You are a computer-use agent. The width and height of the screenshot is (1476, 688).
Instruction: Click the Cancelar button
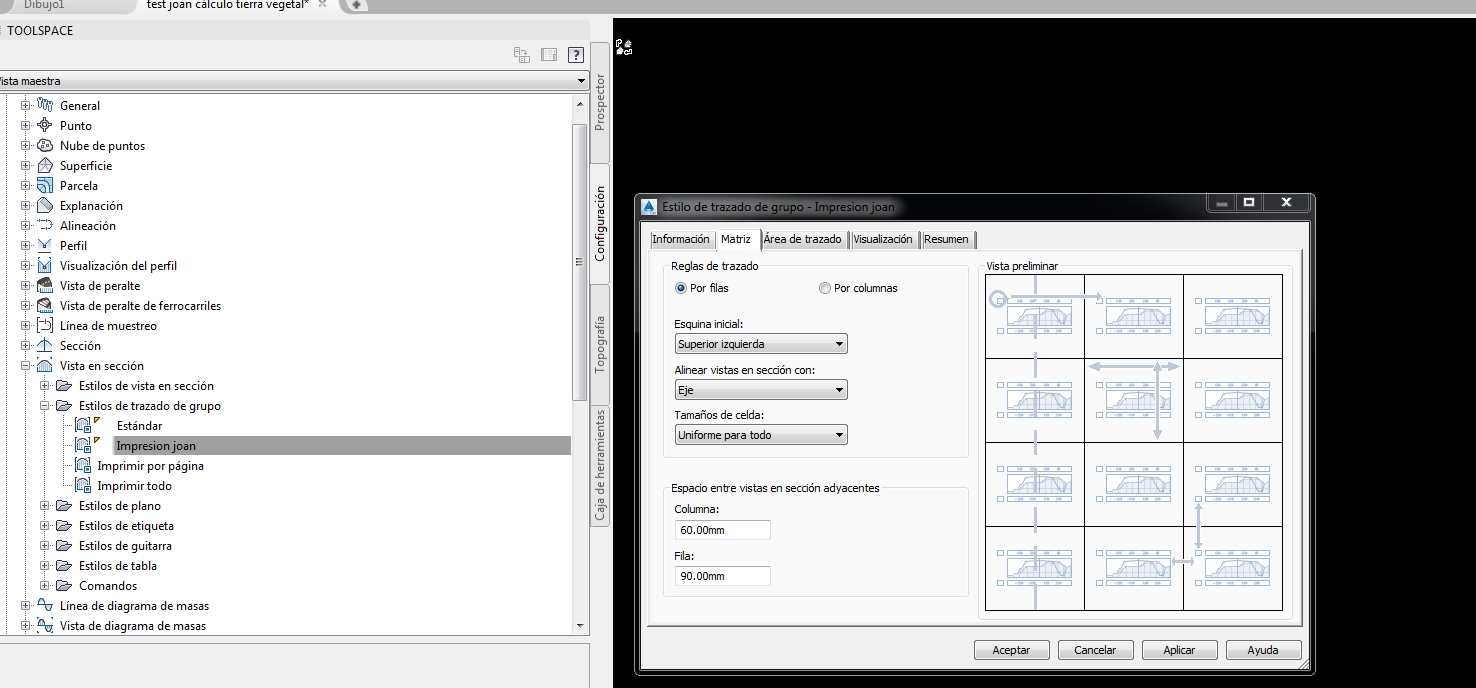pos(1095,649)
